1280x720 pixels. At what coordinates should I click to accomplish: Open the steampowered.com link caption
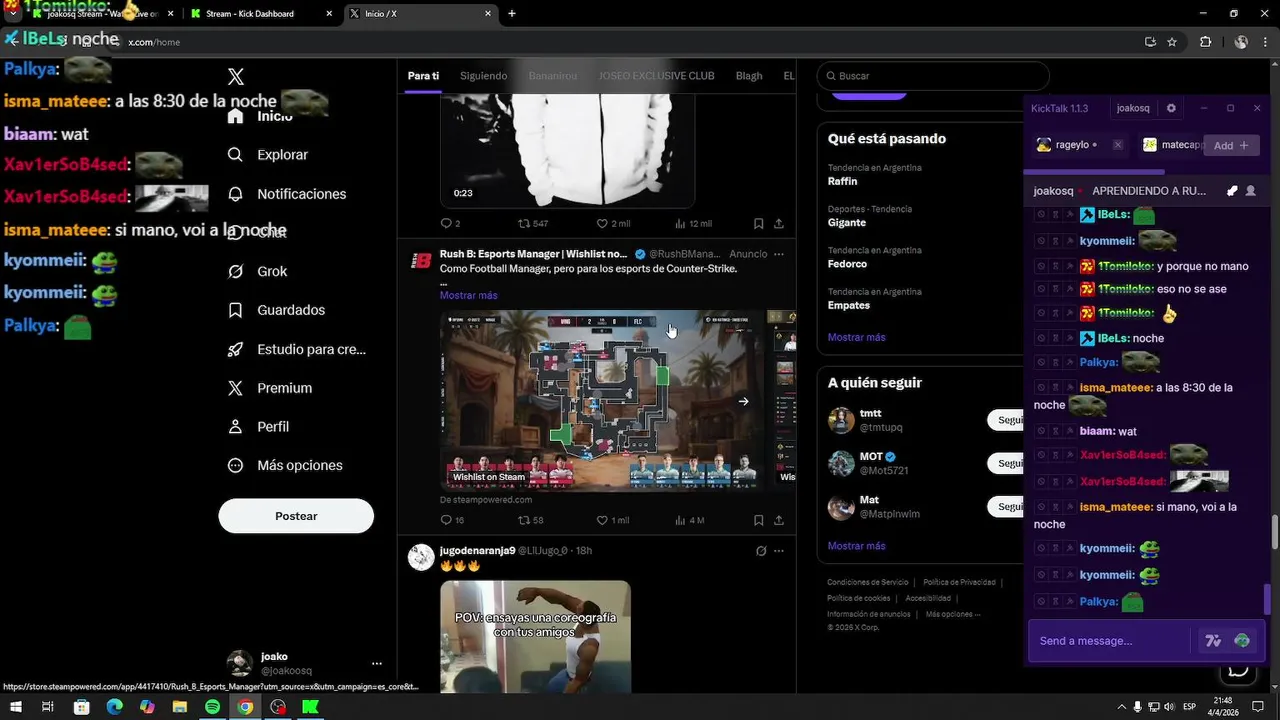coord(486,500)
